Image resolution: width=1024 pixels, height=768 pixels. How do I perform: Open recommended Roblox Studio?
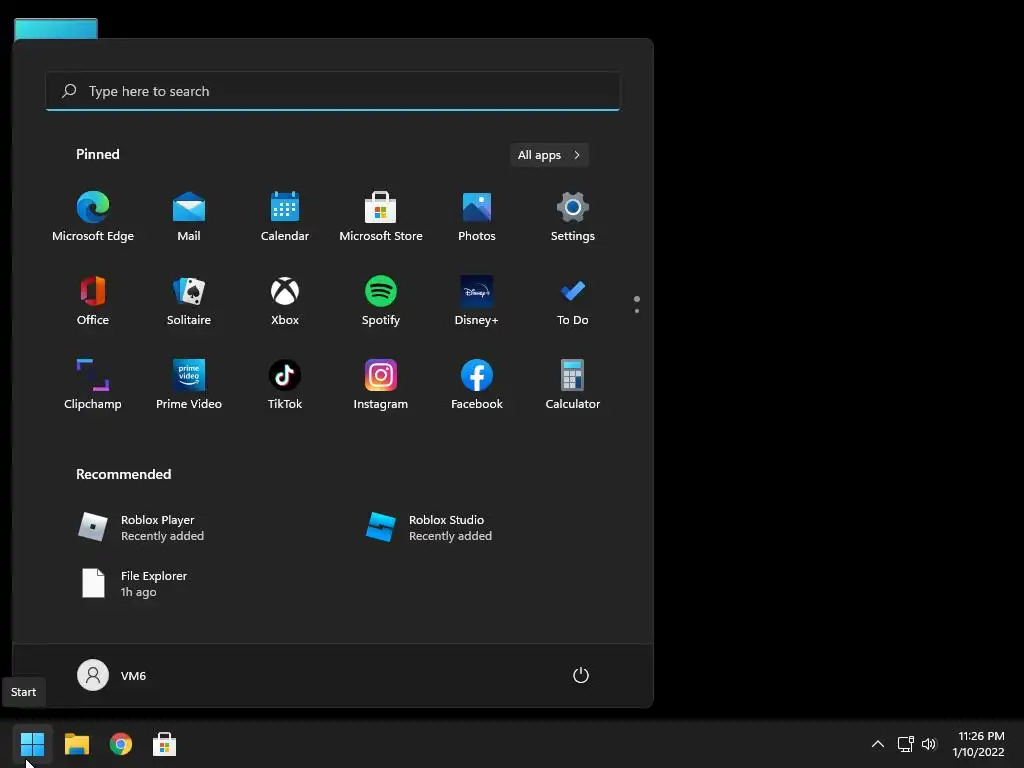(429, 528)
